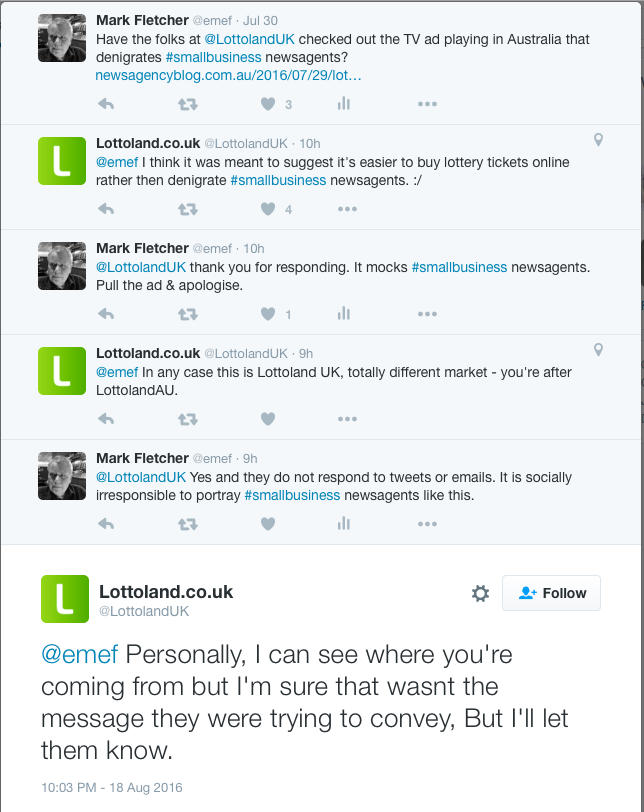Open the gear settings menu beside Follow
Image resolution: width=644 pixels, height=812 pixels.
point(480,593)
